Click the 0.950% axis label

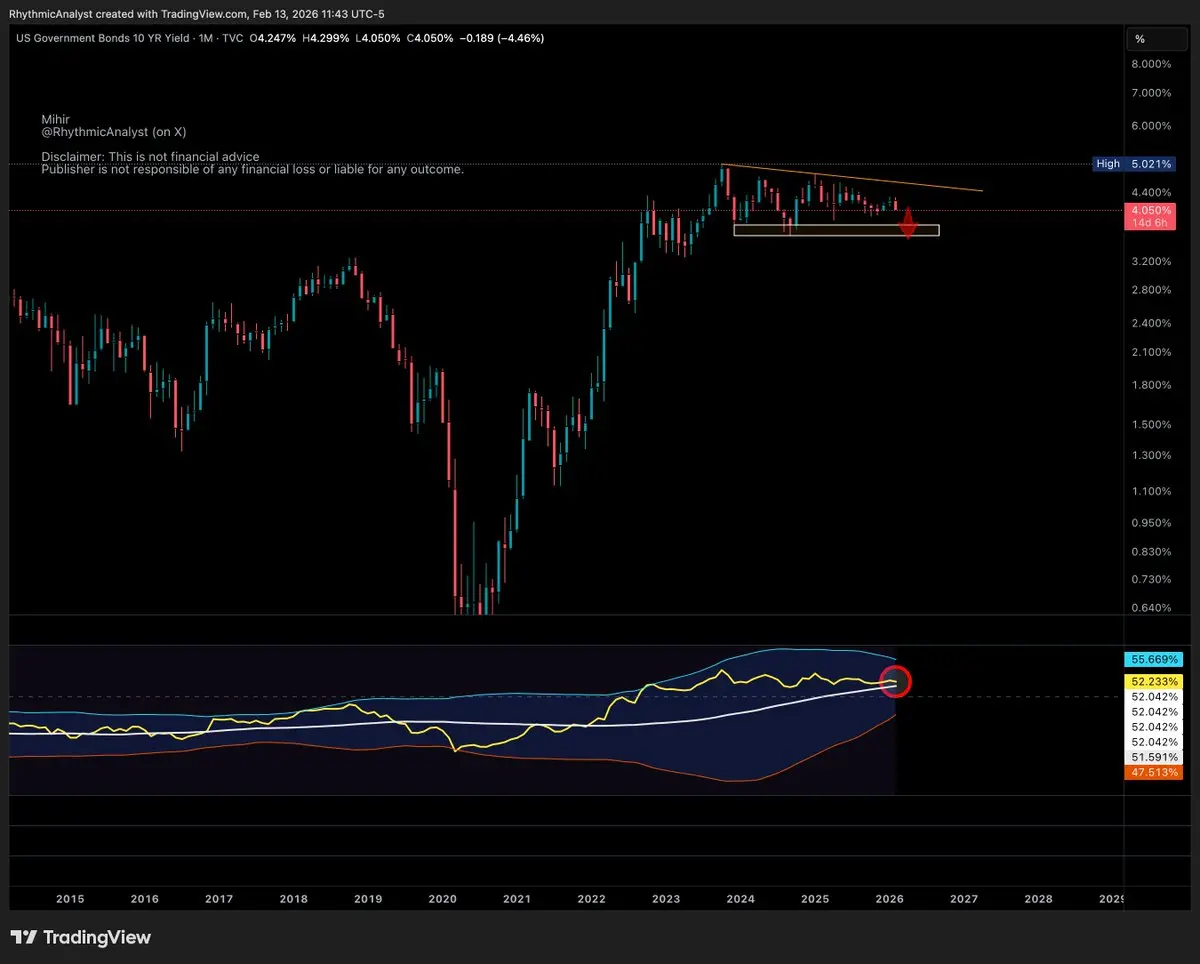click(1151, 523)
